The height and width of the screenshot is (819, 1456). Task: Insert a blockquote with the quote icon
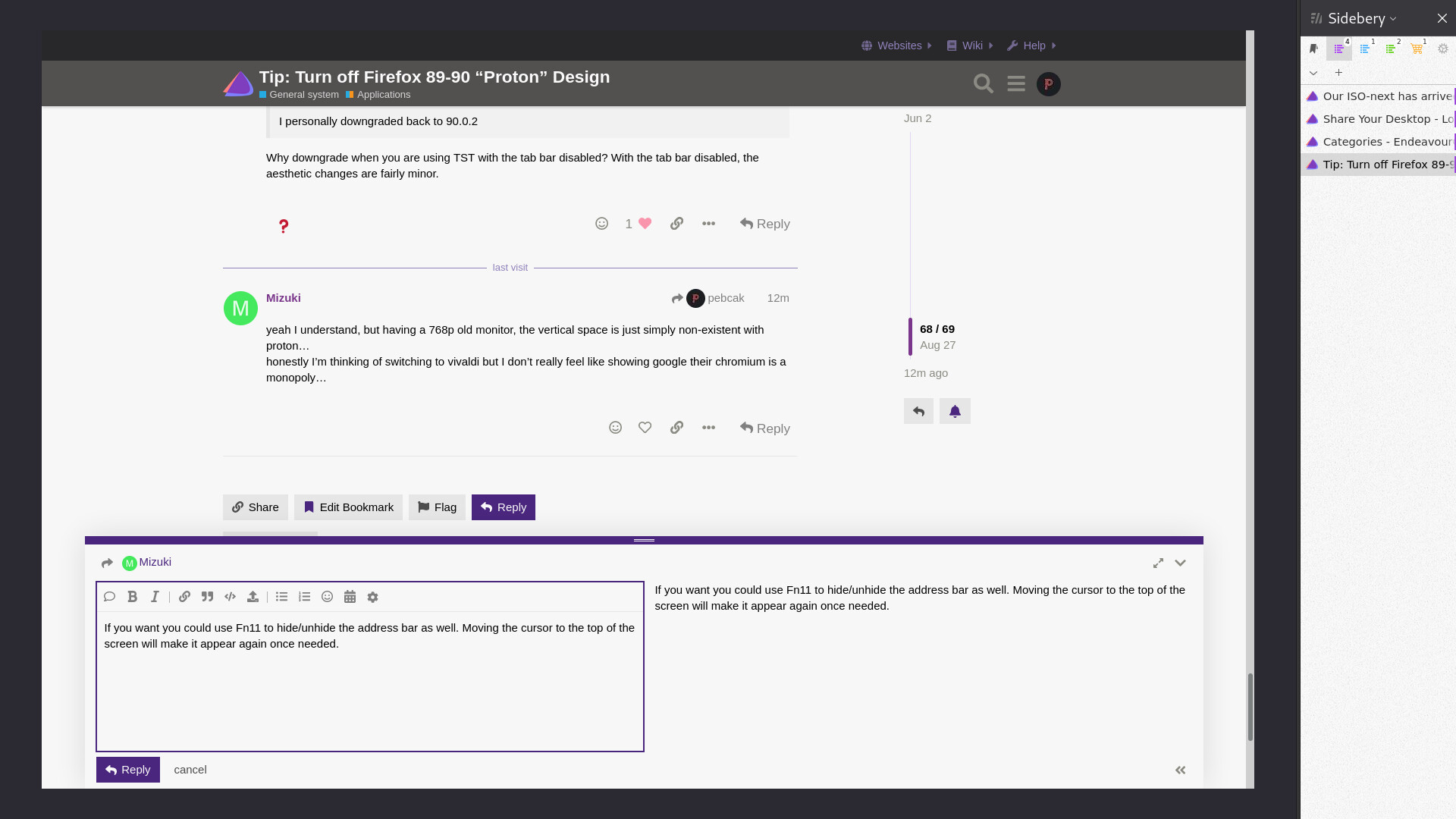[207, 597]
